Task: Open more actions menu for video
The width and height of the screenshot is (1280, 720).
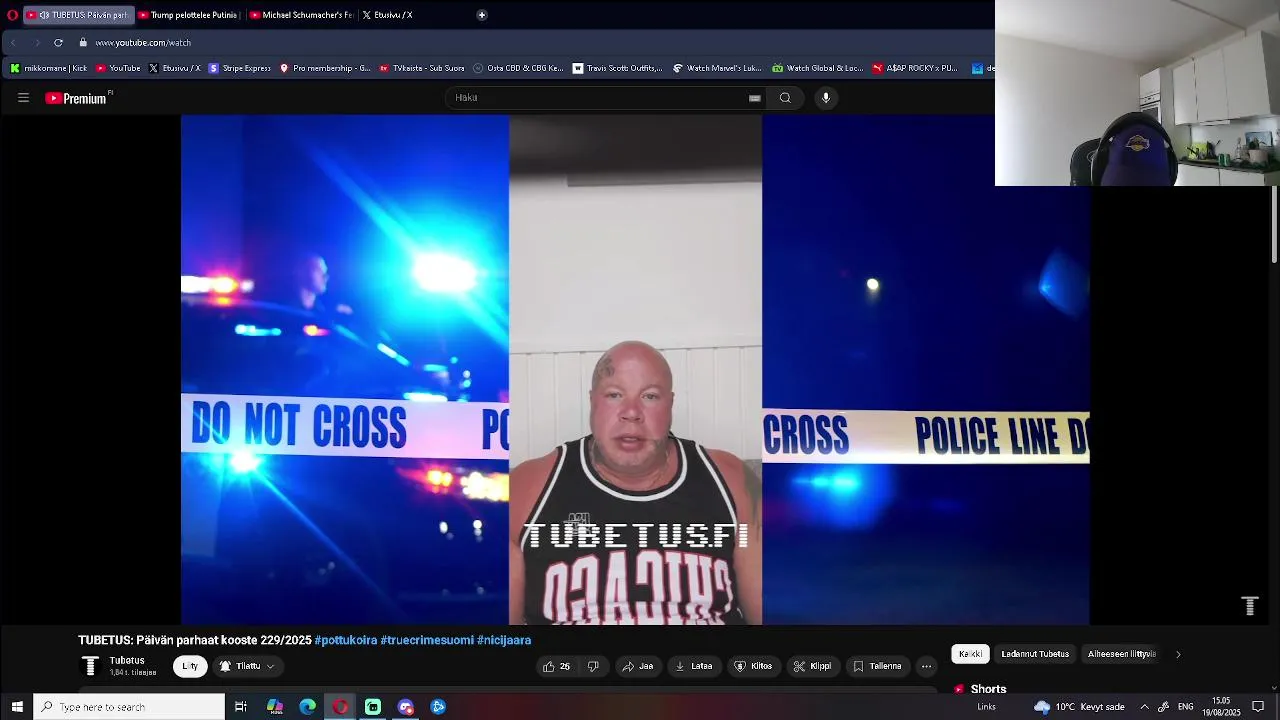Action: coord(927,666)
